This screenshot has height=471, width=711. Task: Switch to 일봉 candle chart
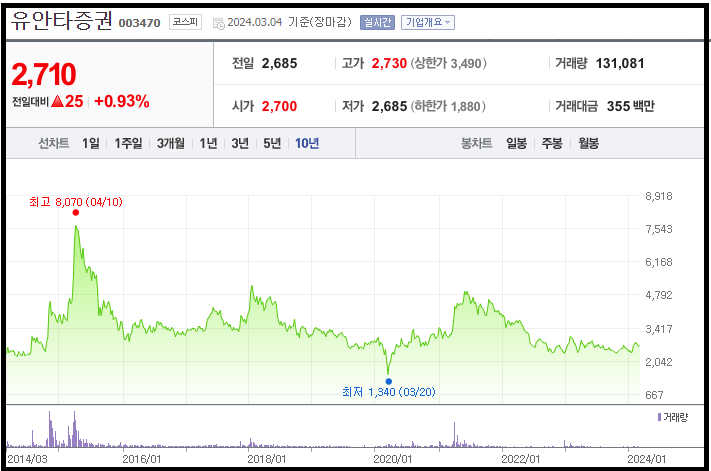point(516,143)
